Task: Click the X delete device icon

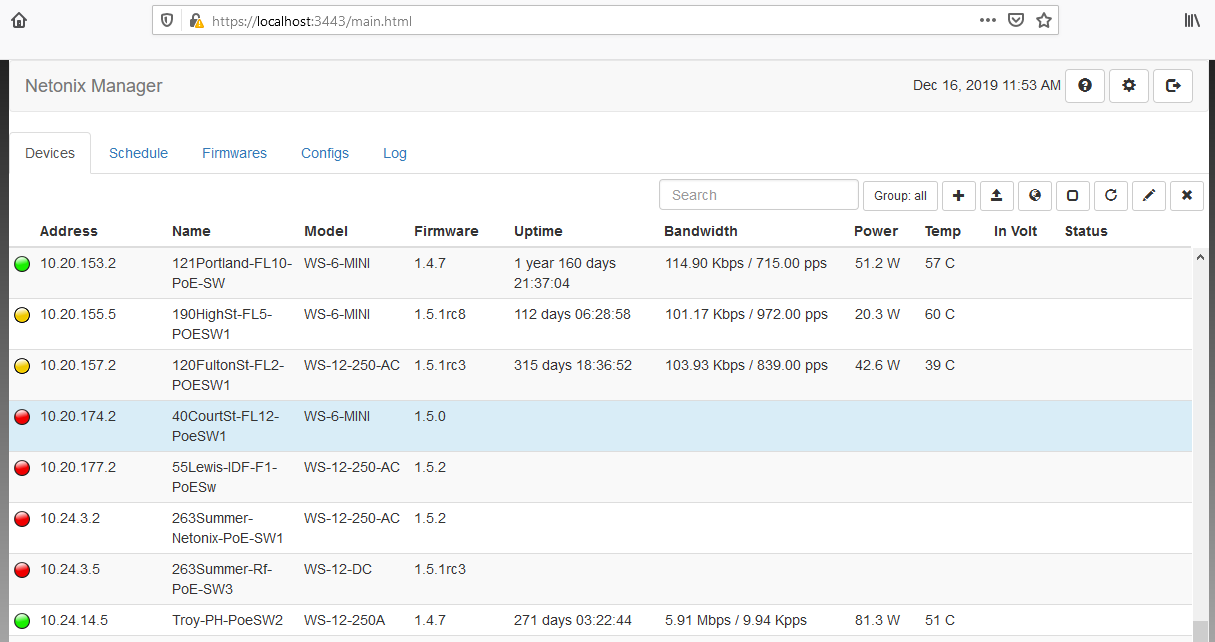Action: pos(1186,196)
